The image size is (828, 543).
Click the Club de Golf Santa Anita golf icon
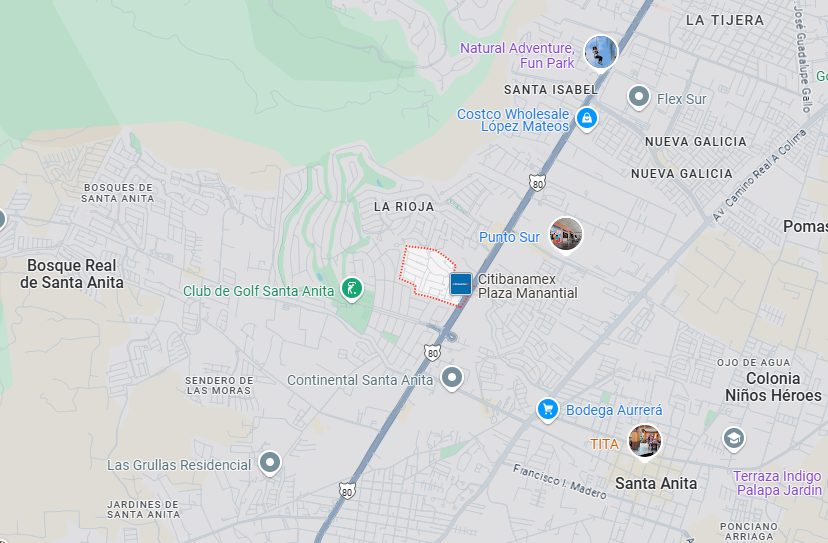352,289
